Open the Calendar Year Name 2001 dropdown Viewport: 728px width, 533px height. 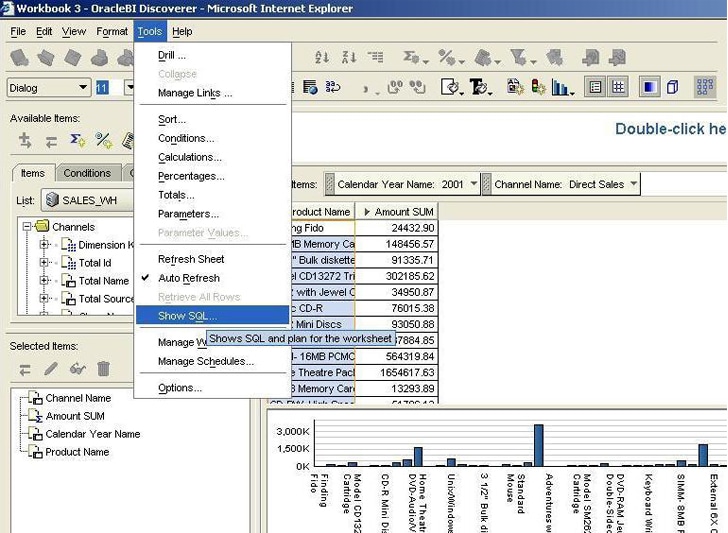473,184
